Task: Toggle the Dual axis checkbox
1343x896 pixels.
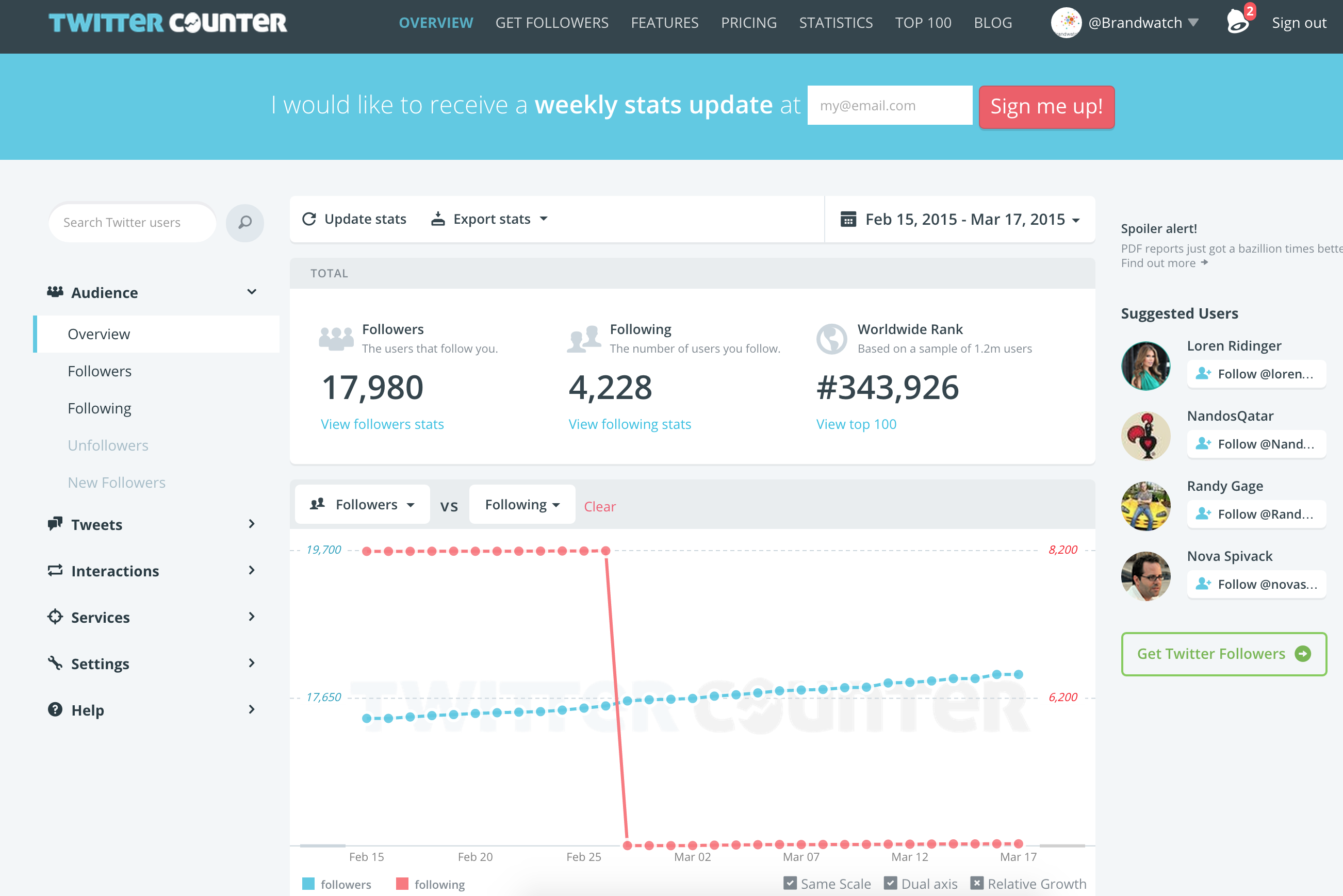Action: click(890, 883)
